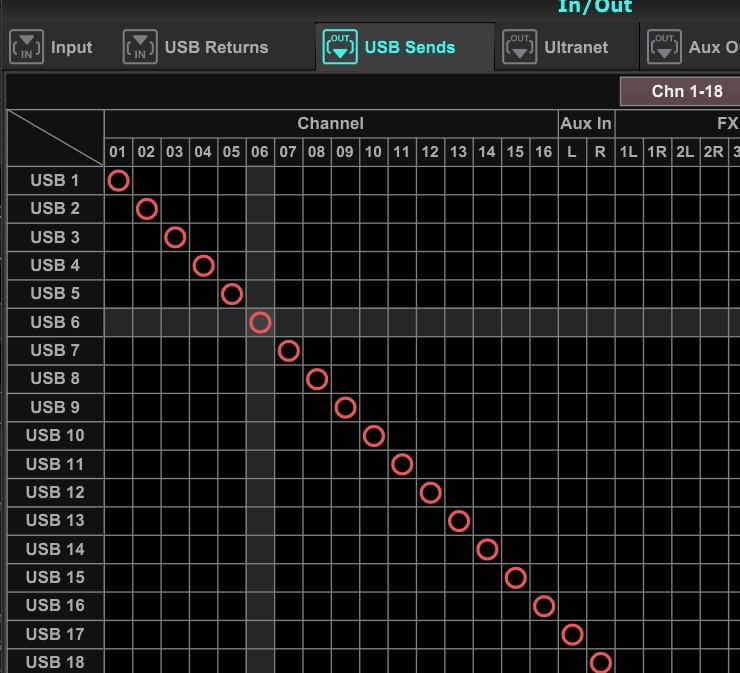The height and width of the screenshot is (673, 740).
Task: Toggle USB 16 routing at channel 16
Action: pos(544,606)
